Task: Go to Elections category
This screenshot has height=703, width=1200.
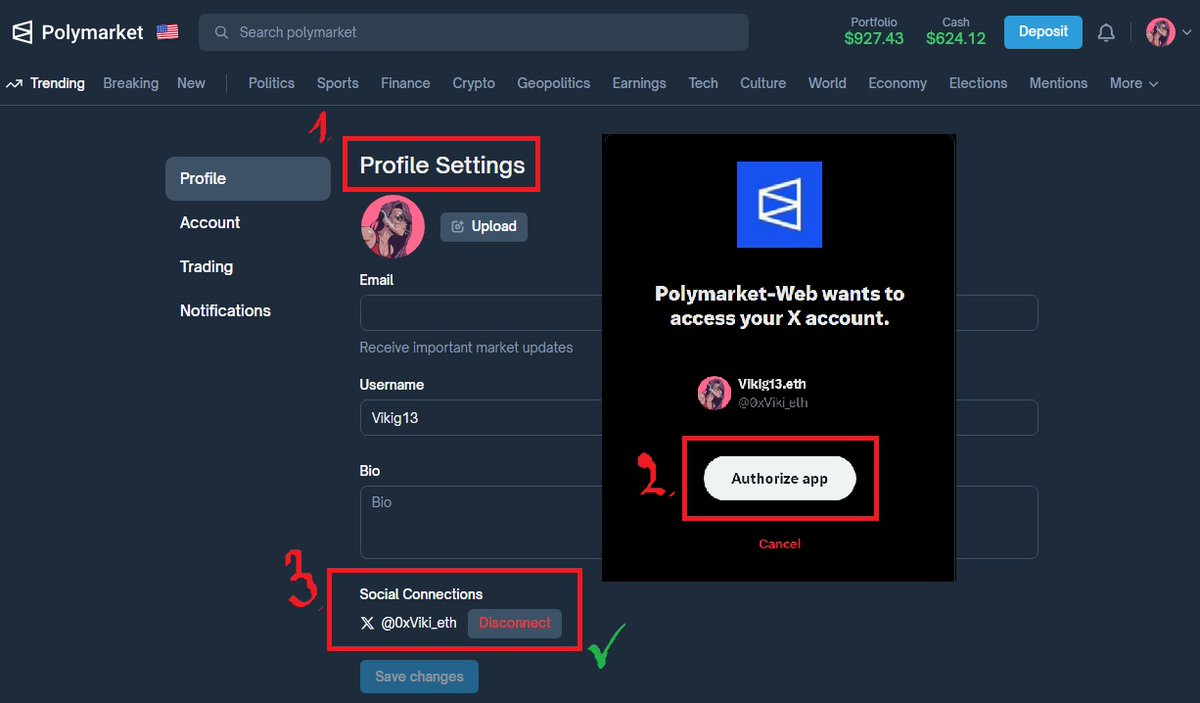Action: (979, 83)
